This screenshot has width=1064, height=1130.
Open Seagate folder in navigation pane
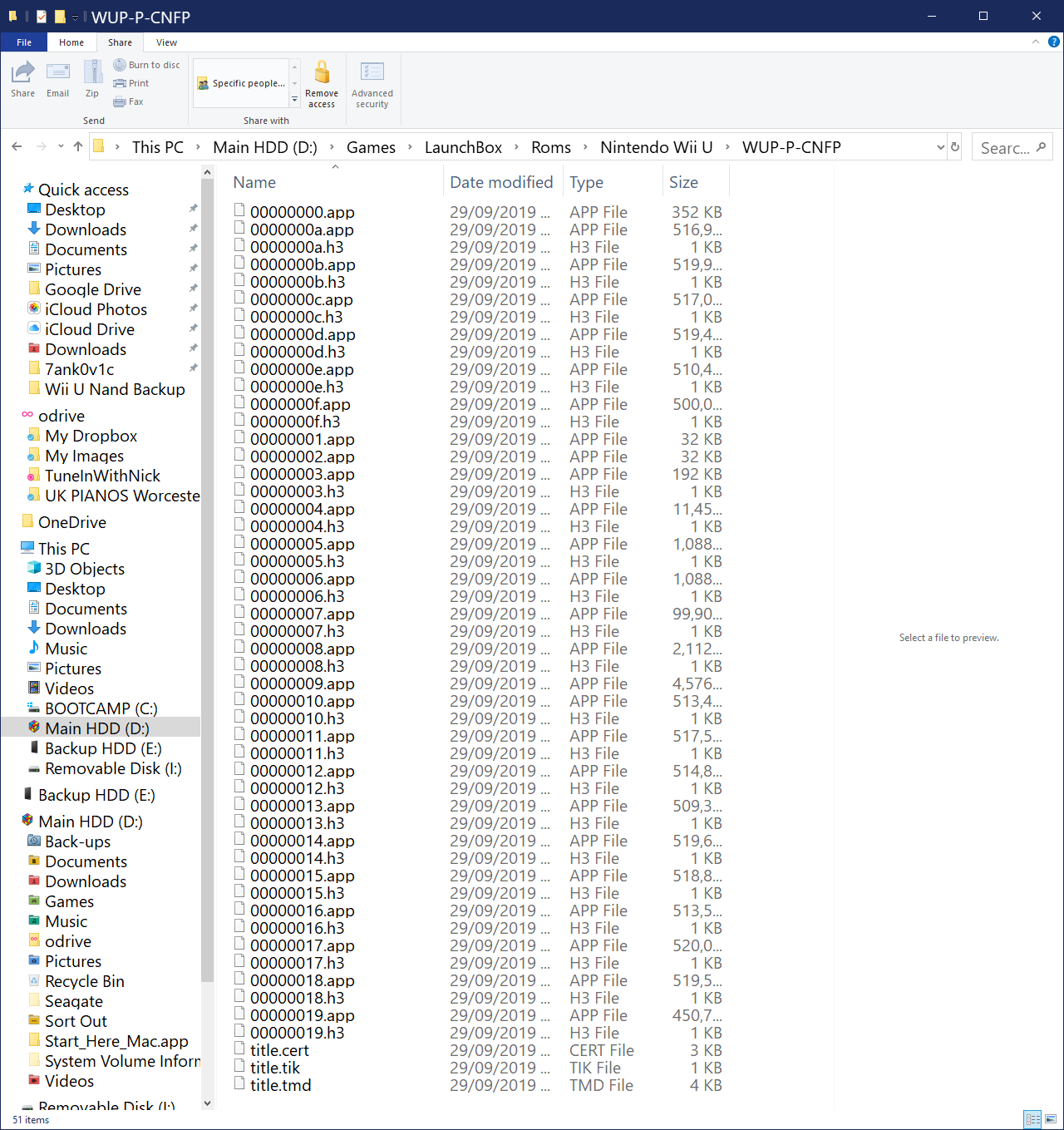73,1001
